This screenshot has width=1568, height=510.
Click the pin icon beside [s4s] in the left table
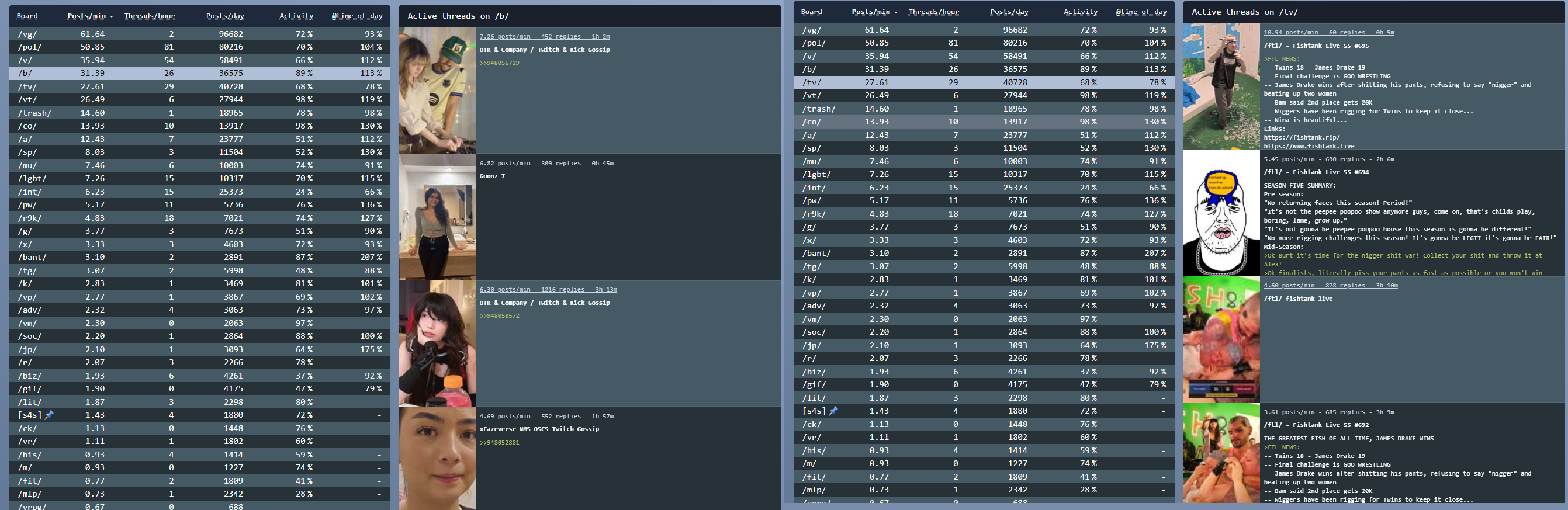pyautogui.click(x=49, y=415)
